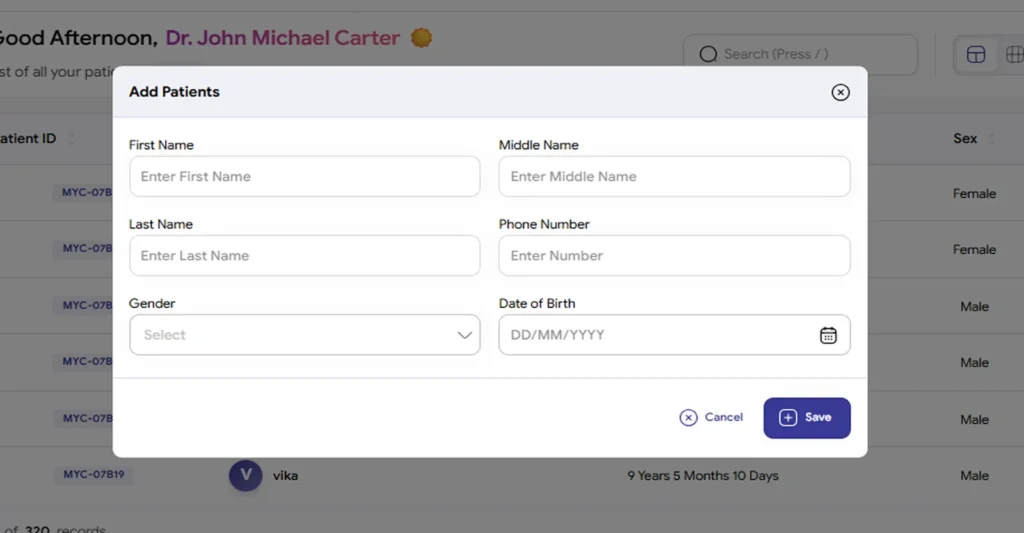Focus the First Name field
1024x533 pixels.
pos(304,176)
